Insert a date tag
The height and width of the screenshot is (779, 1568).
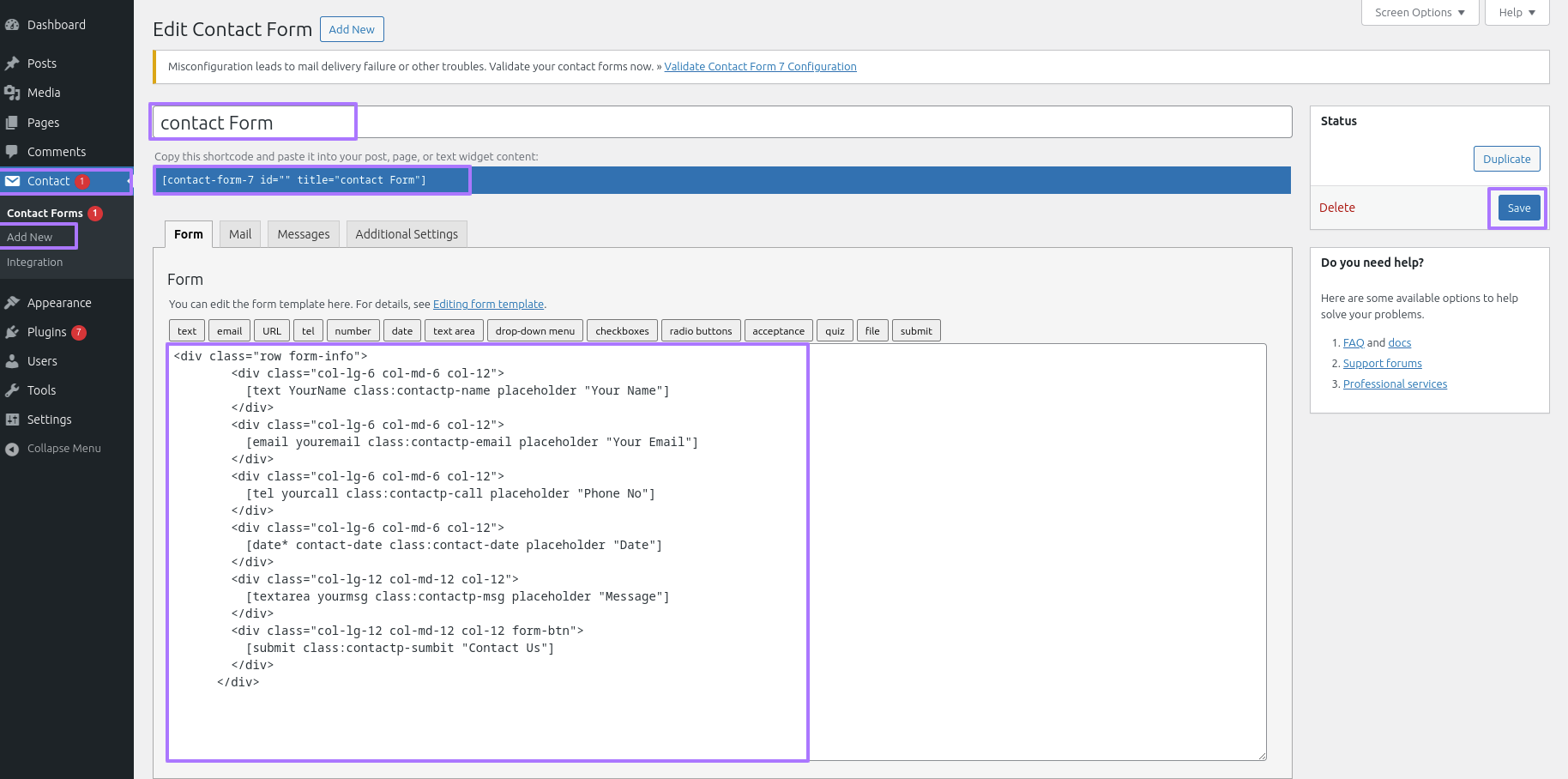tap(402, 331)
